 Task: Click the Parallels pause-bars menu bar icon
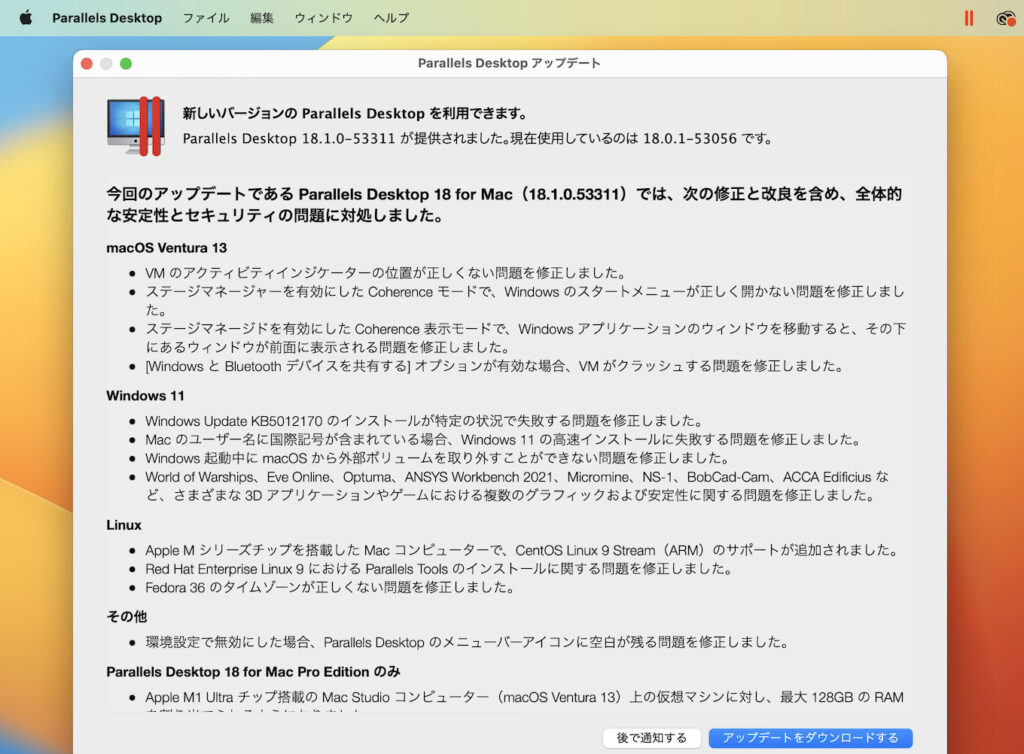(968, 18)
